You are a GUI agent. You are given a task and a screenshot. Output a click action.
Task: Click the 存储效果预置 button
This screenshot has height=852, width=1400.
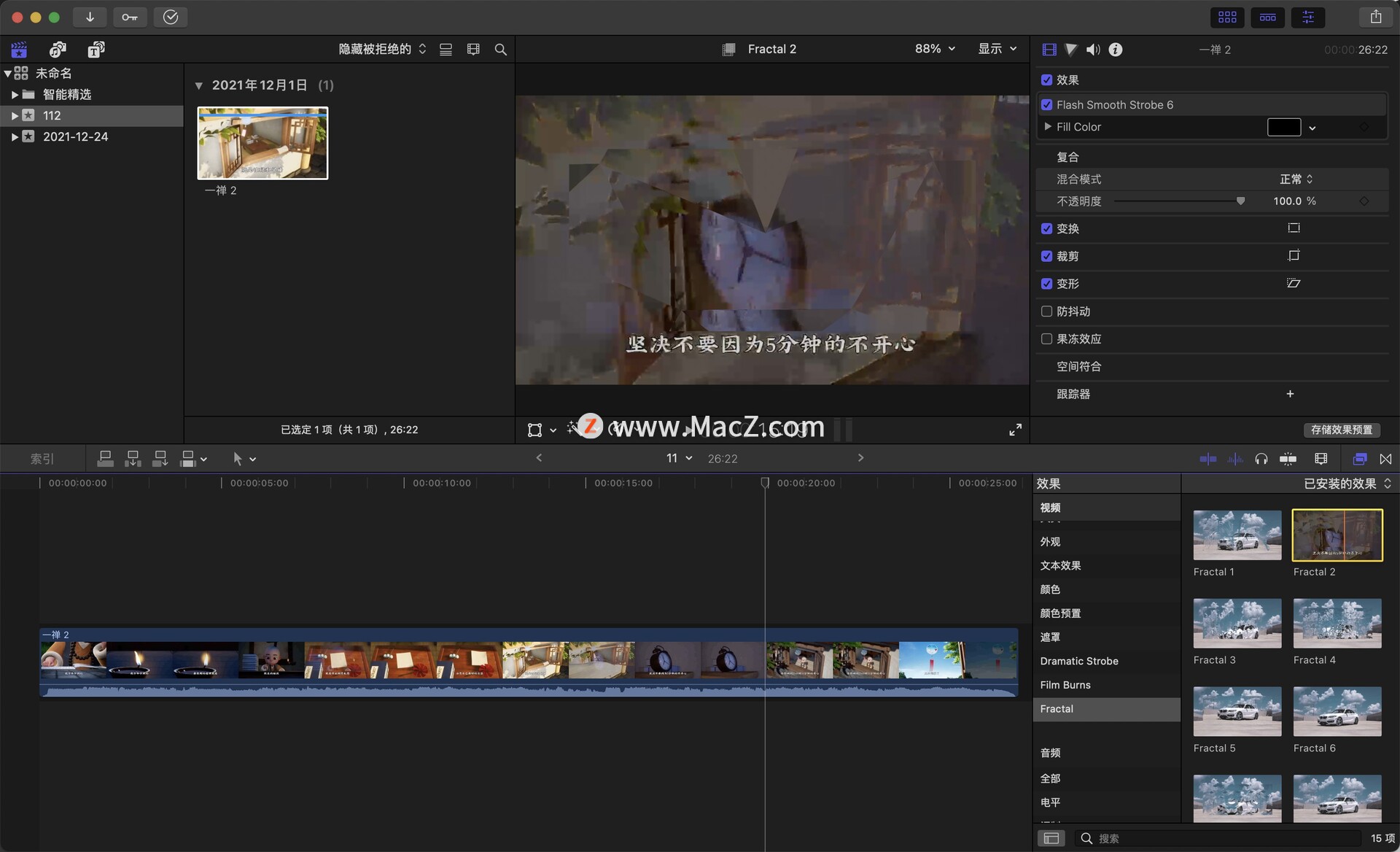click(x=1341, y=430)
